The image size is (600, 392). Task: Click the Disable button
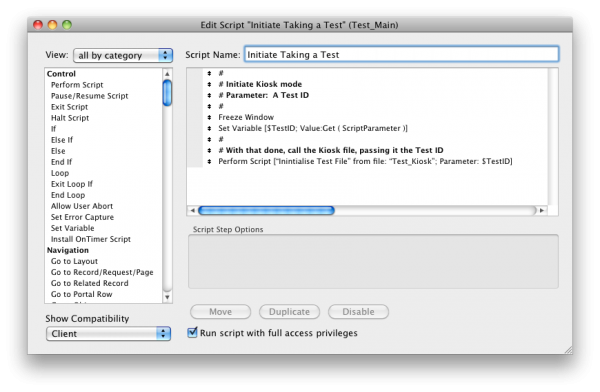pyautogui.click(x=358, y=312)
